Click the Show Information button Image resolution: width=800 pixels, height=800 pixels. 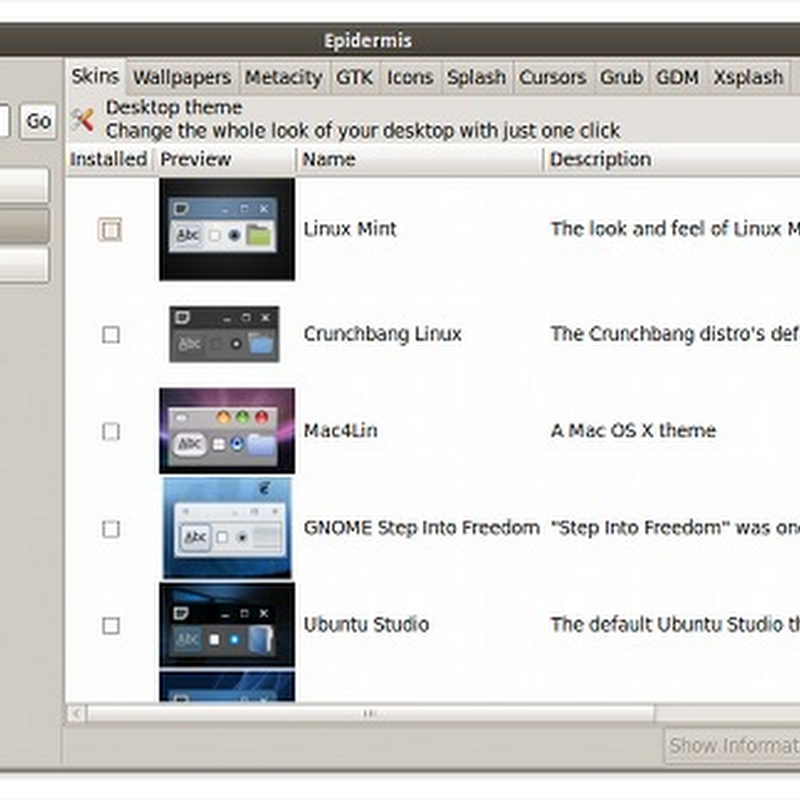[x=732, y=745]
